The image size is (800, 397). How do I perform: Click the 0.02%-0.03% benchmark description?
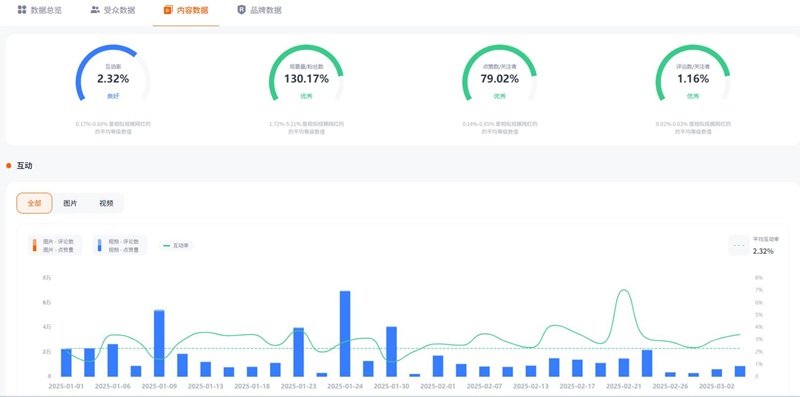click(693, 128)
